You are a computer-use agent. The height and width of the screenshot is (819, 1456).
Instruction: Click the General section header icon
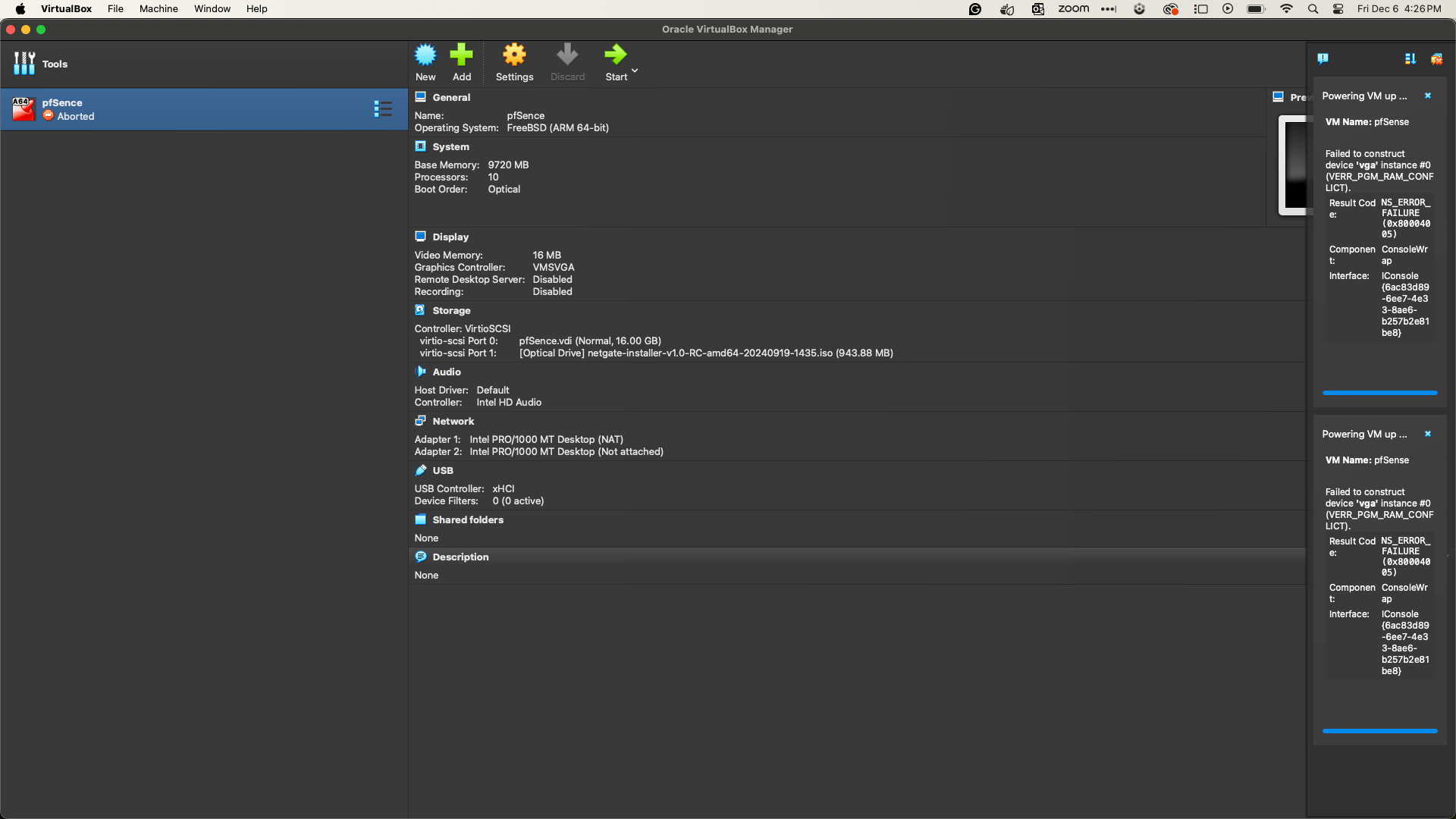click(420, 97)
